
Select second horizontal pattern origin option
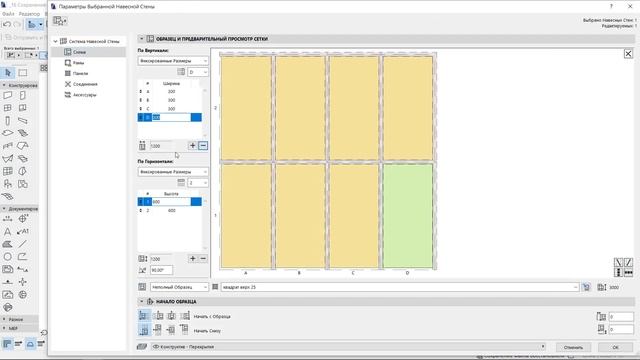[x=158, y=316]
